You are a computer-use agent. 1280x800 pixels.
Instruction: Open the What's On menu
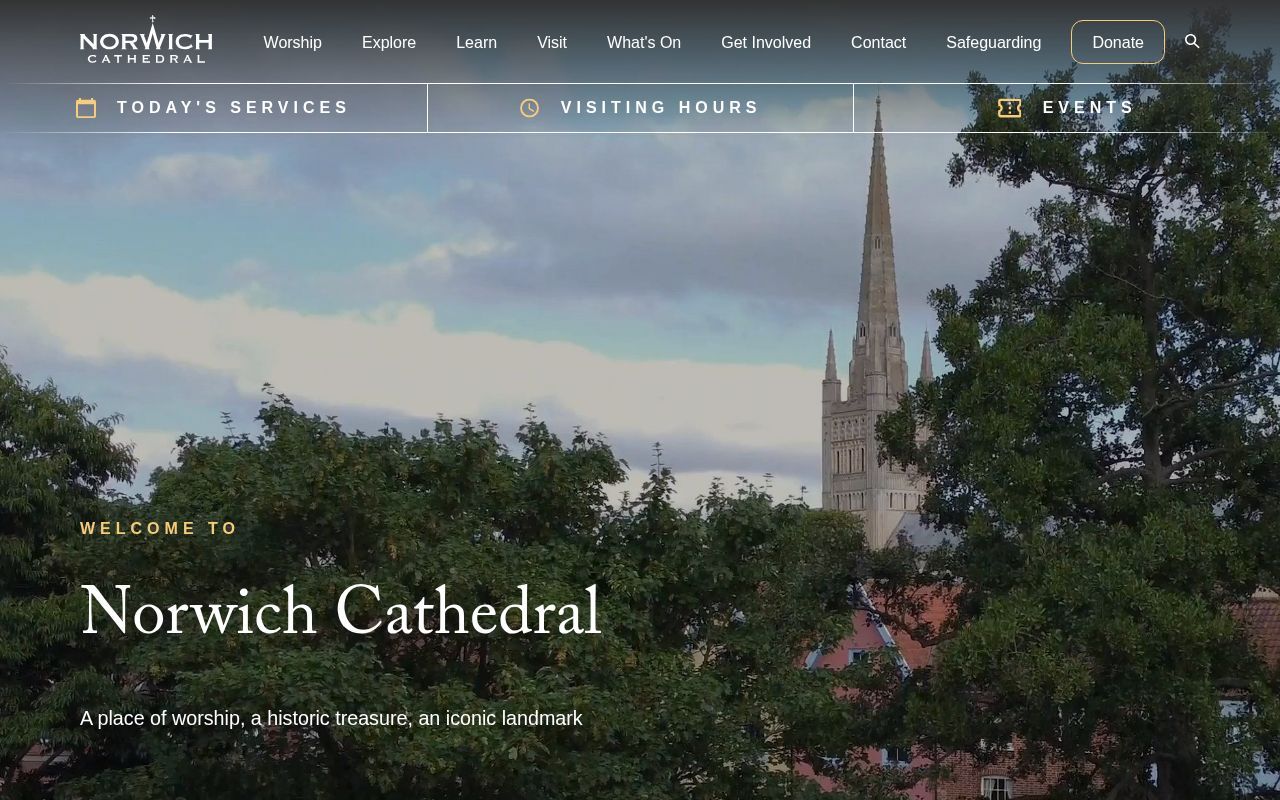644,42
